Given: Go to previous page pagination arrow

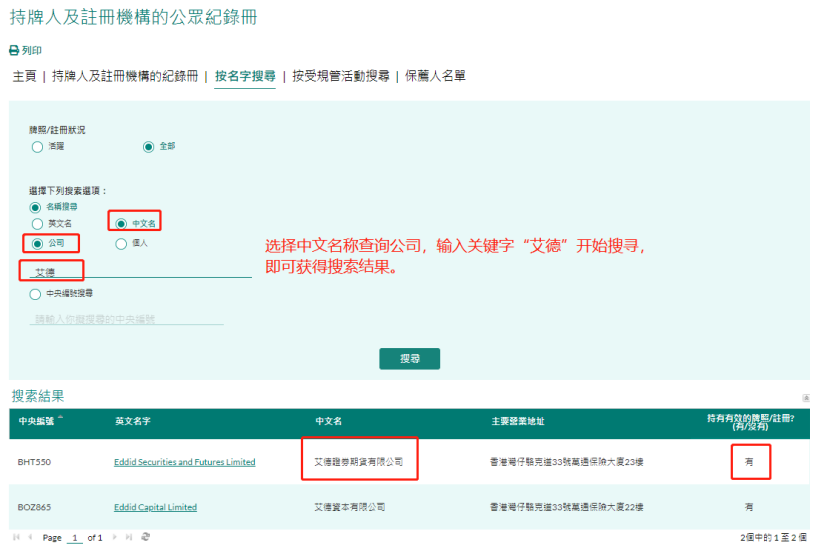Looking at the screenshot, I should 30,537.
